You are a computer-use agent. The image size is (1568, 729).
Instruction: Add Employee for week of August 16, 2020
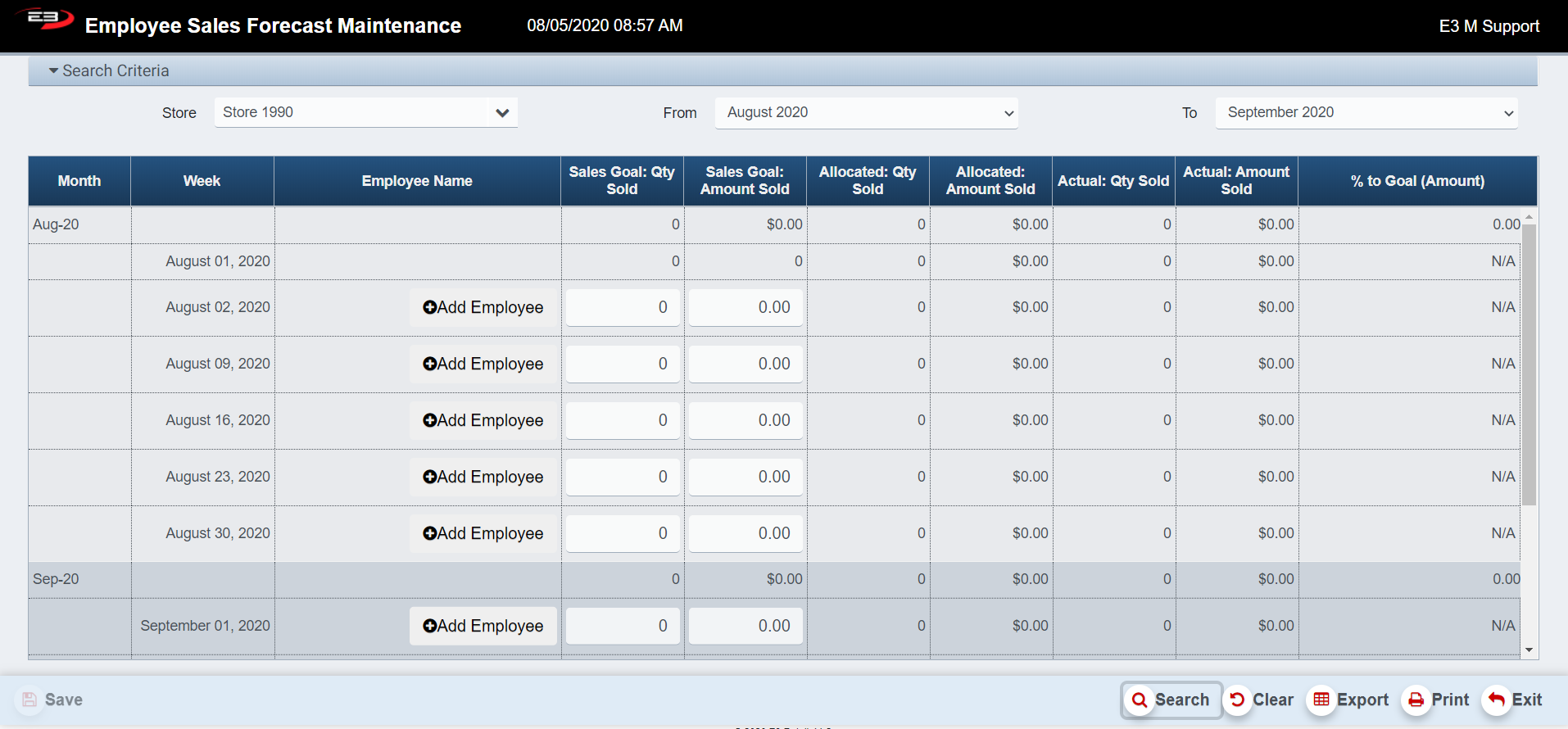[483, 420]
